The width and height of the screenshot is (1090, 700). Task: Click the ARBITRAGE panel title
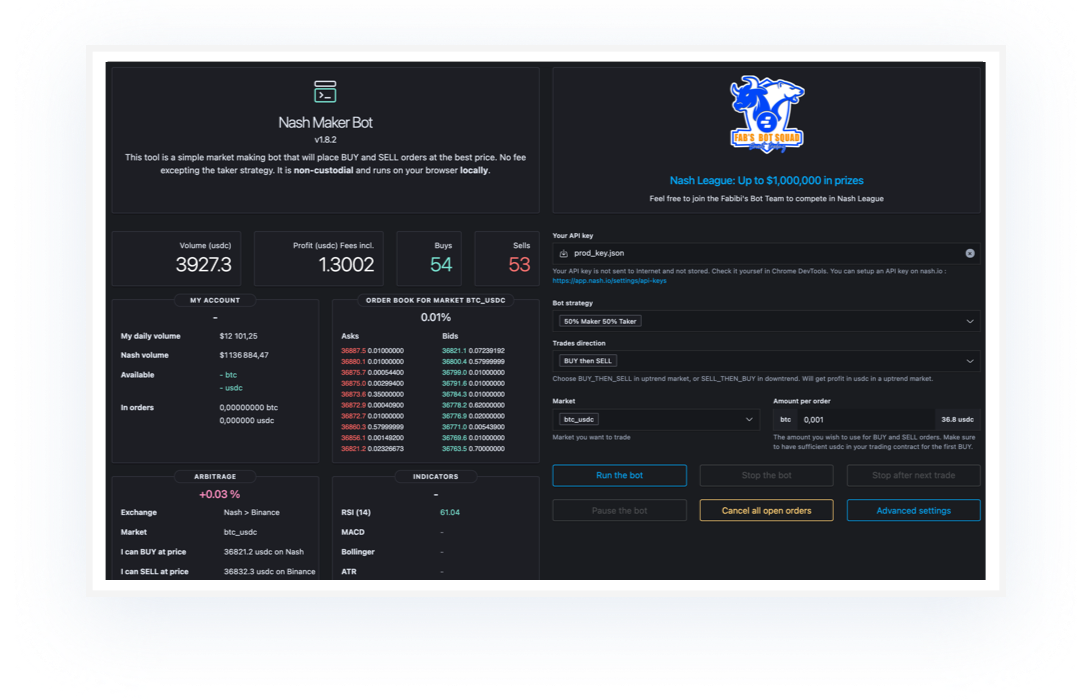click(215, 477)
